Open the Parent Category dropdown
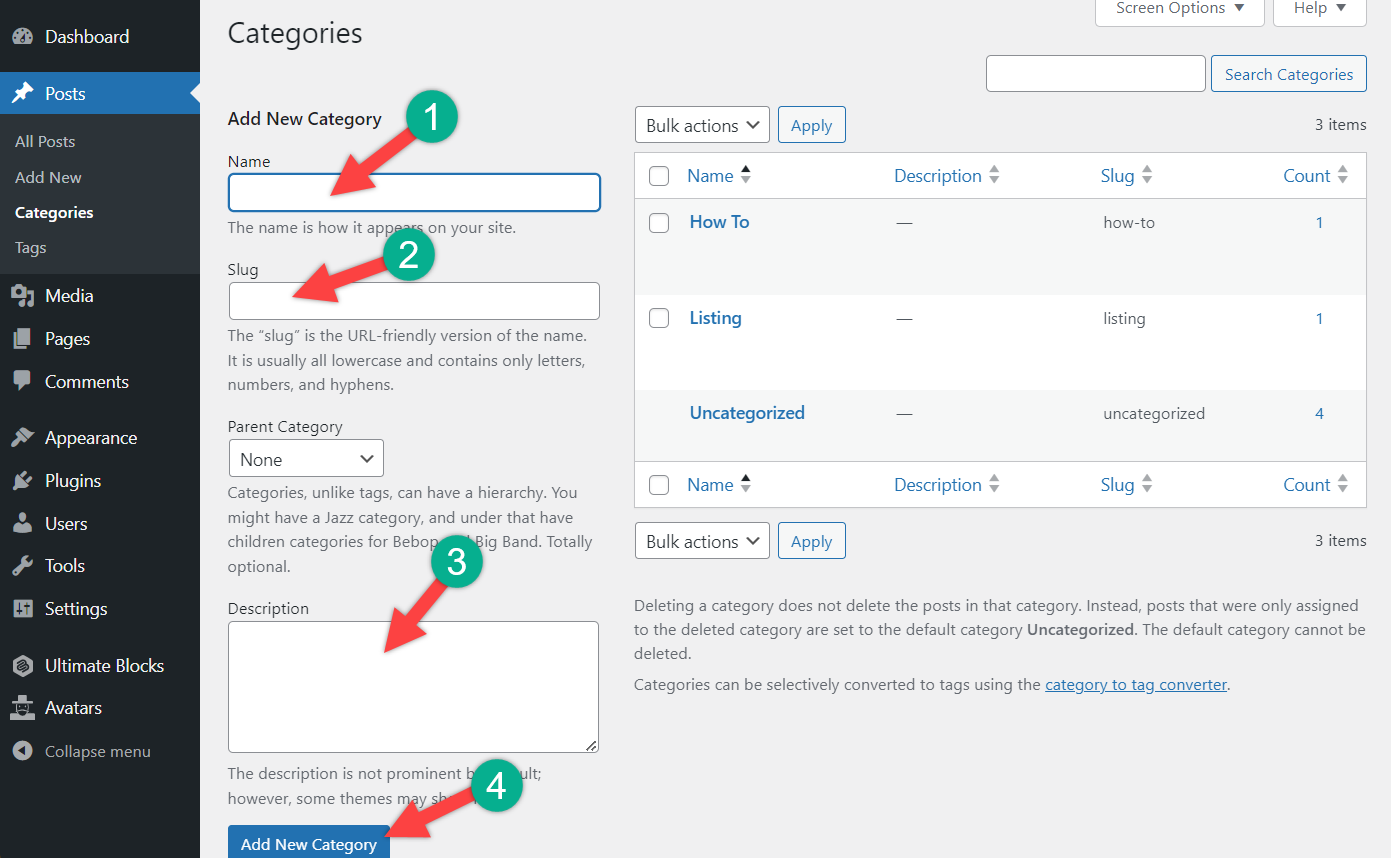 point(306,459)
